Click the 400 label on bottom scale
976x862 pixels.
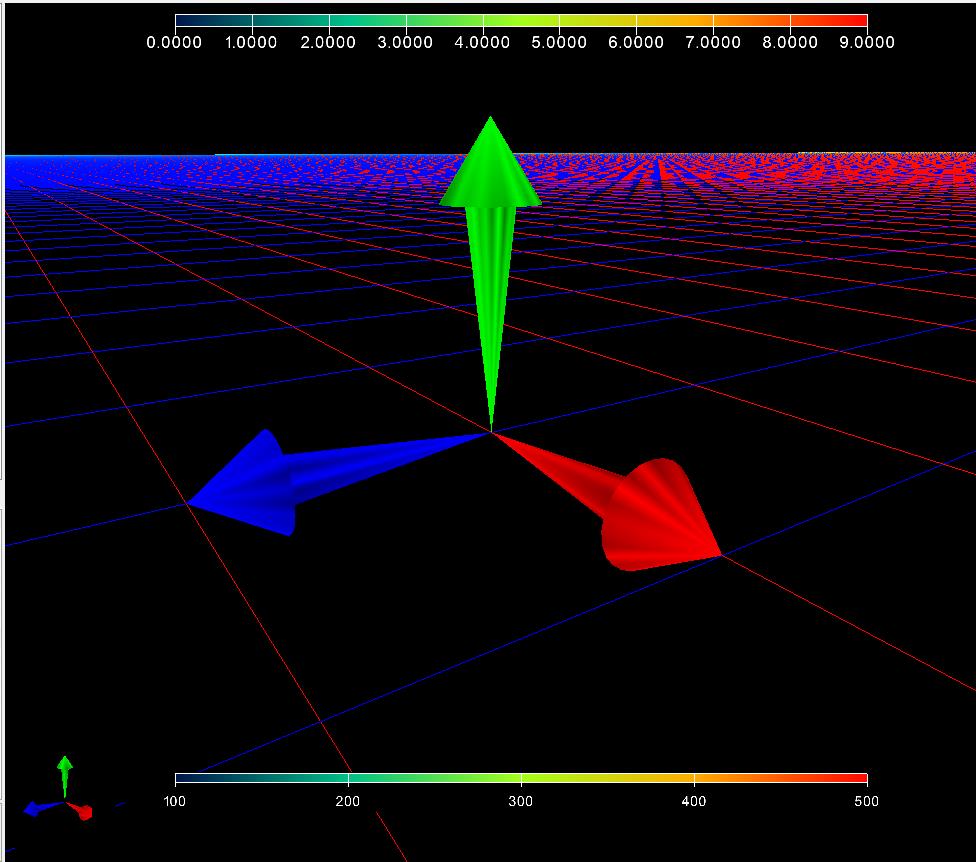[694, 802]
